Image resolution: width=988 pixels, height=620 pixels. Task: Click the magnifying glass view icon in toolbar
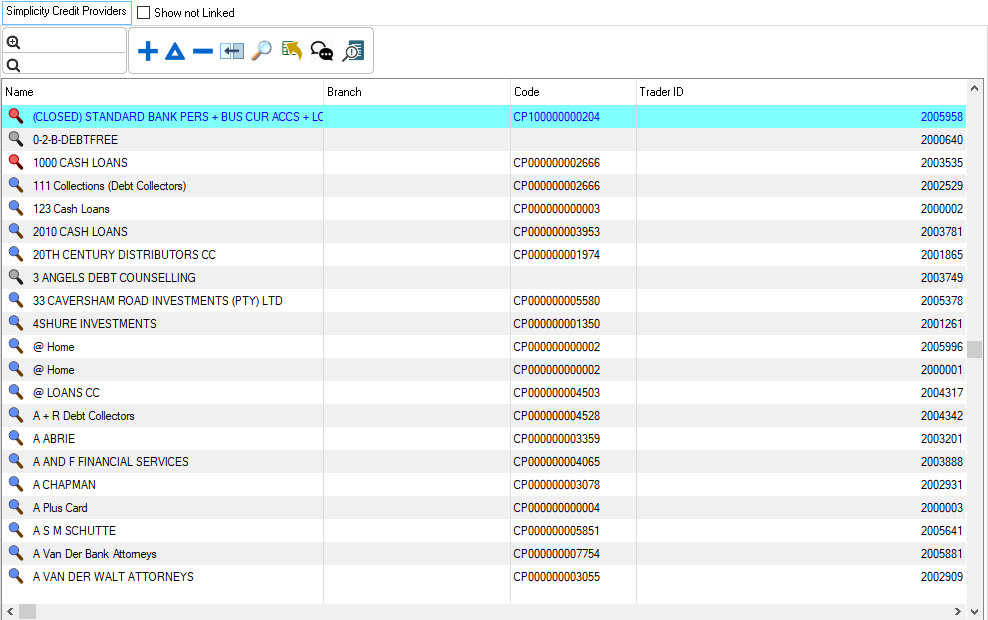point(261,51)
